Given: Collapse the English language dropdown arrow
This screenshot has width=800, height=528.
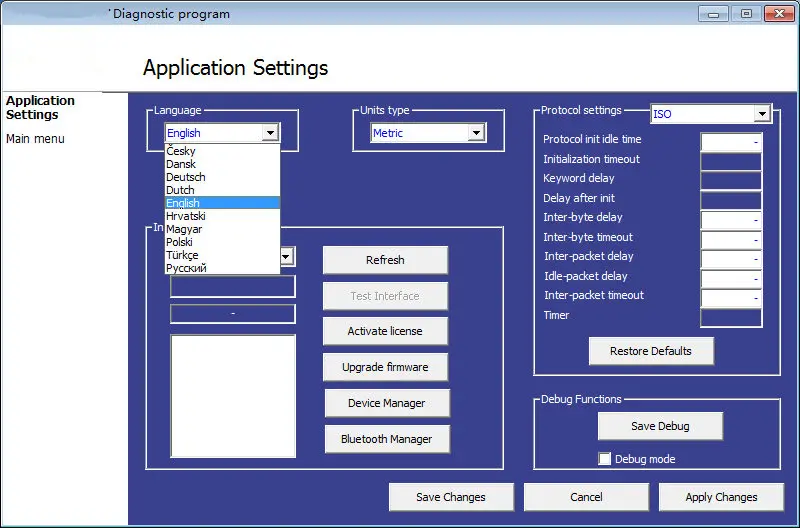Looking at the screenshot, I should [270, 133].
